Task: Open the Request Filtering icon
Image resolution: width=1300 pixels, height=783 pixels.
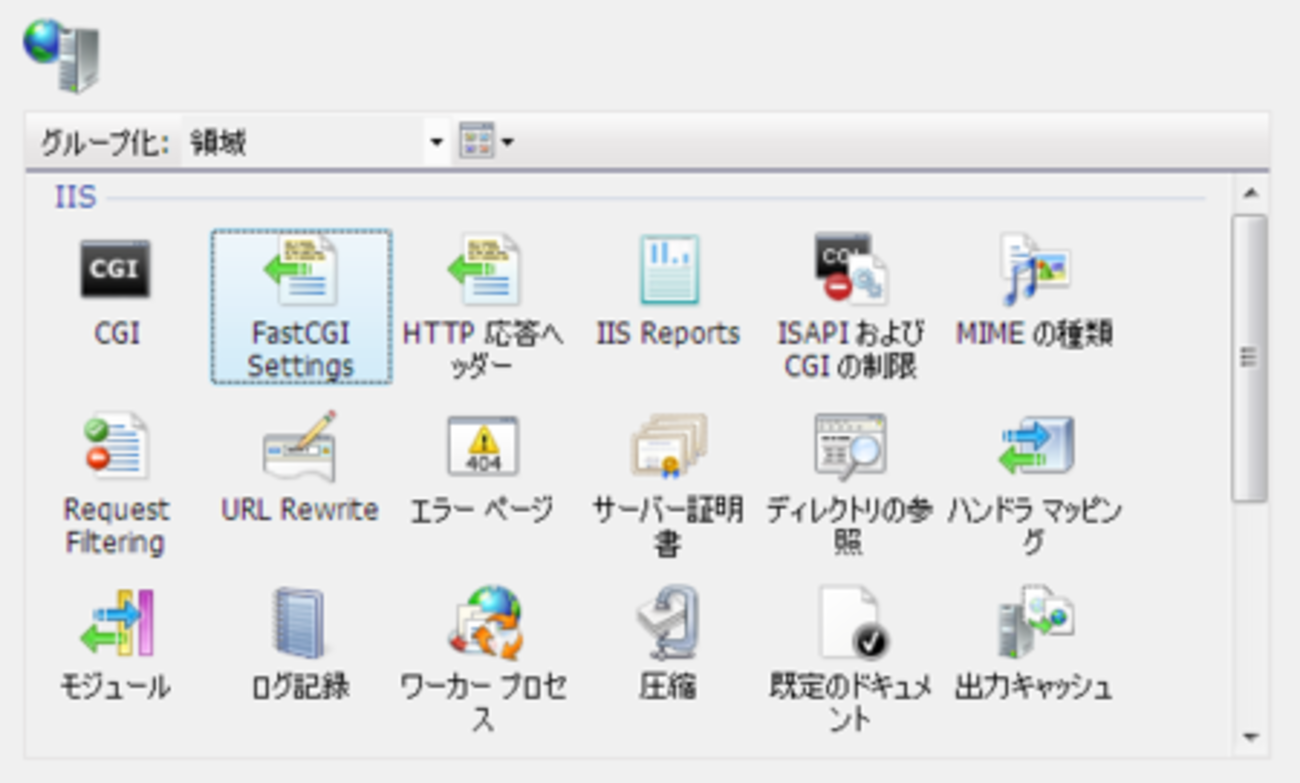Action: click(x=115, y=446)
